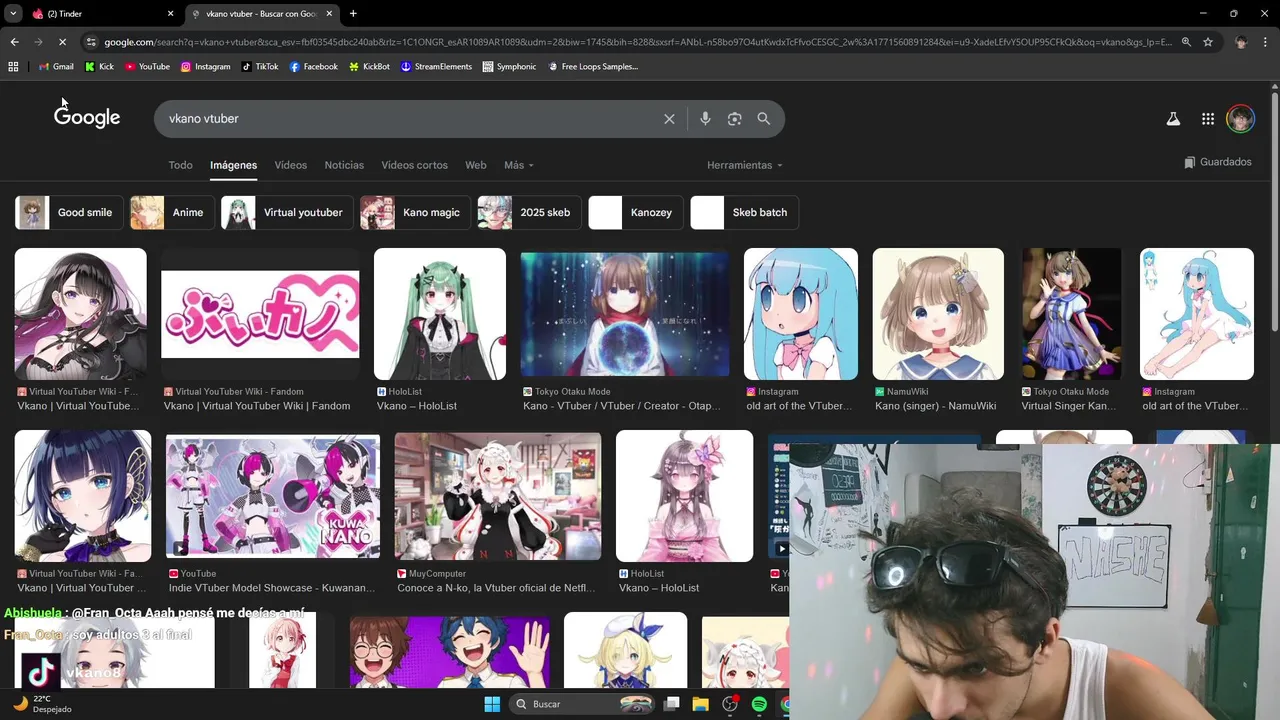This screenshot has height=720, width=1280.
Task: Open Spotify from the taskbar
Action: [759, 704]
